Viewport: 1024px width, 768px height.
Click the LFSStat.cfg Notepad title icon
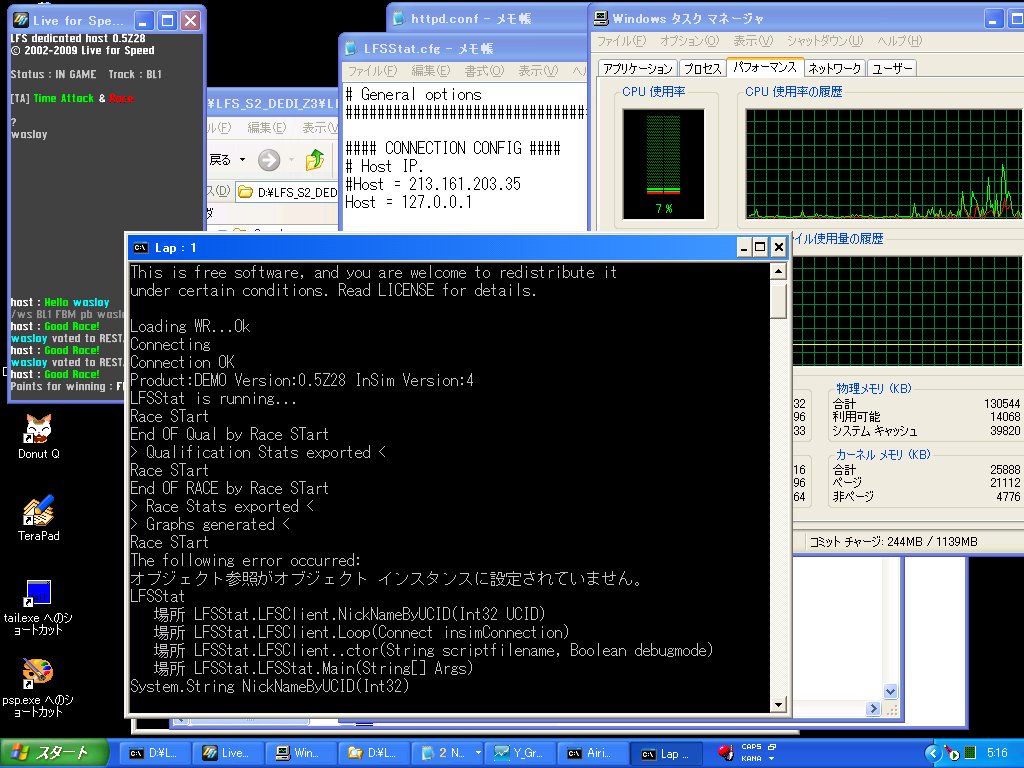(x=351, y=48)
